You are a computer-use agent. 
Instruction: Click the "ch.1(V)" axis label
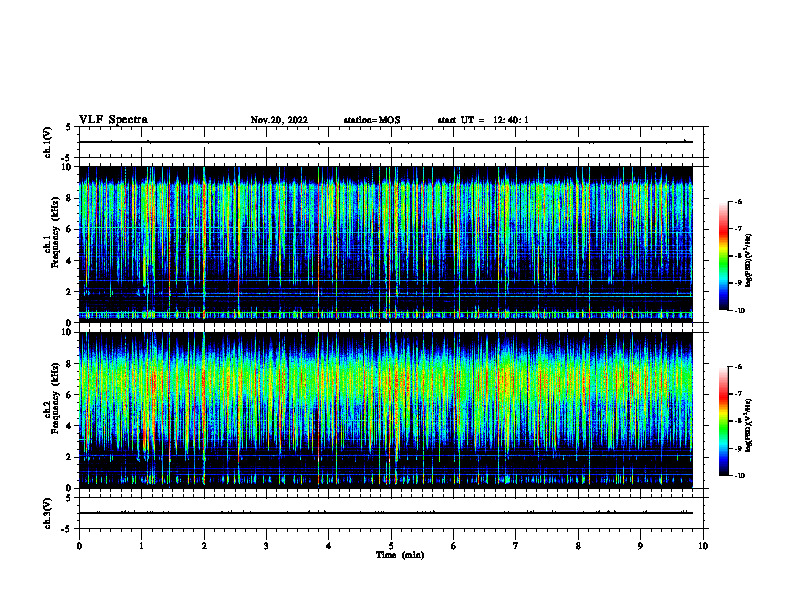[47, 142]
